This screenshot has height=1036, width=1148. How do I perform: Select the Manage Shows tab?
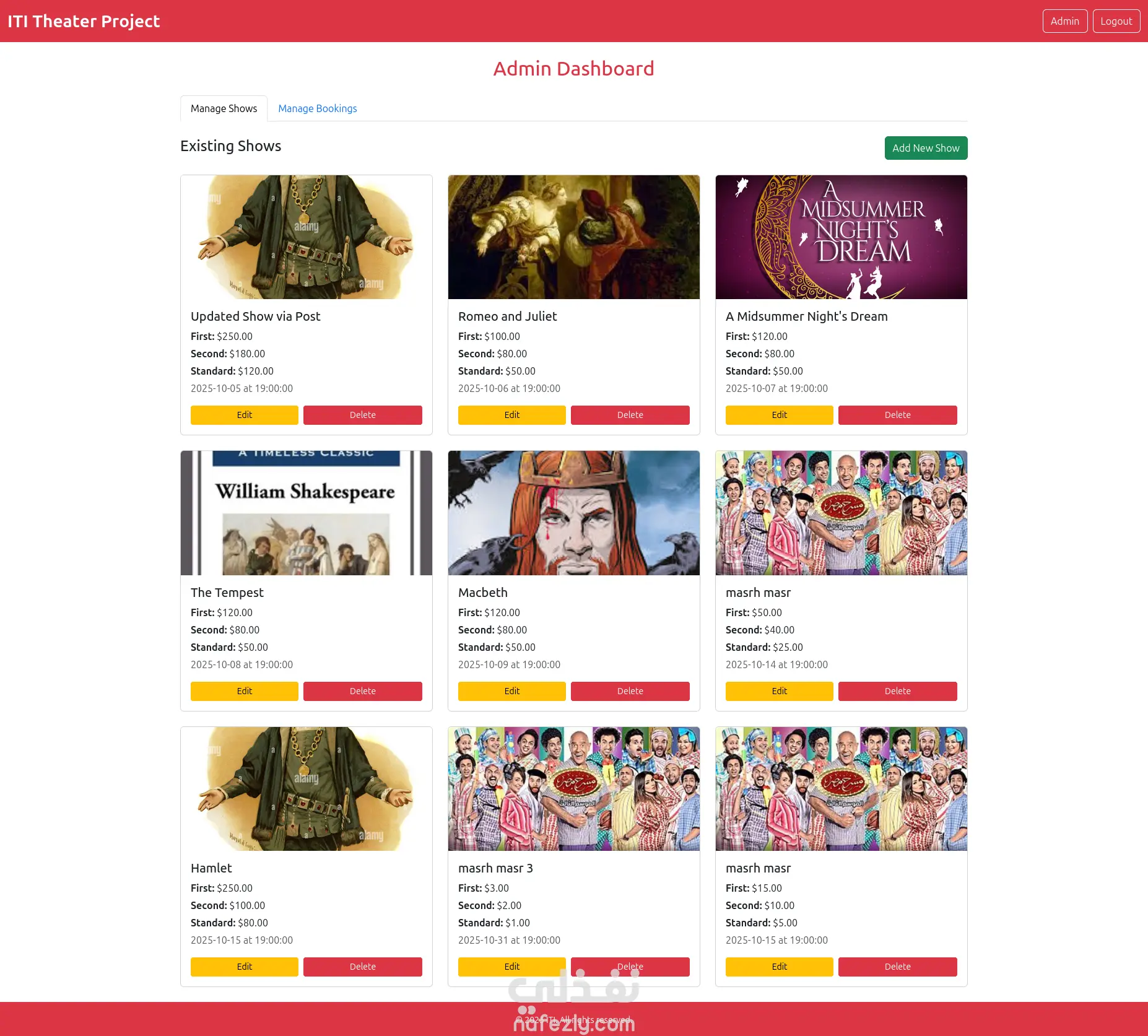[x=224, y=108]
